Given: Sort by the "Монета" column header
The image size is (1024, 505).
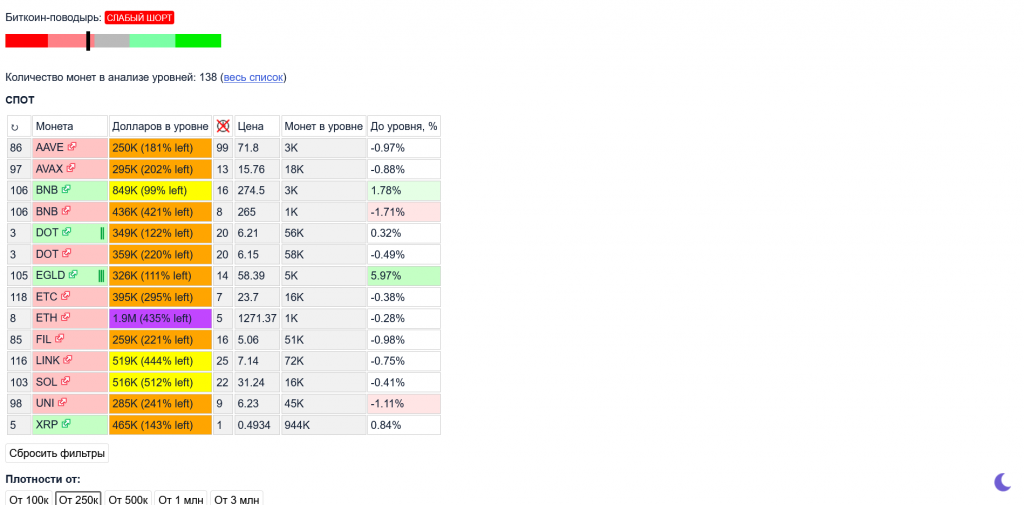Looking at the screenshot, I should coord(54,126).
